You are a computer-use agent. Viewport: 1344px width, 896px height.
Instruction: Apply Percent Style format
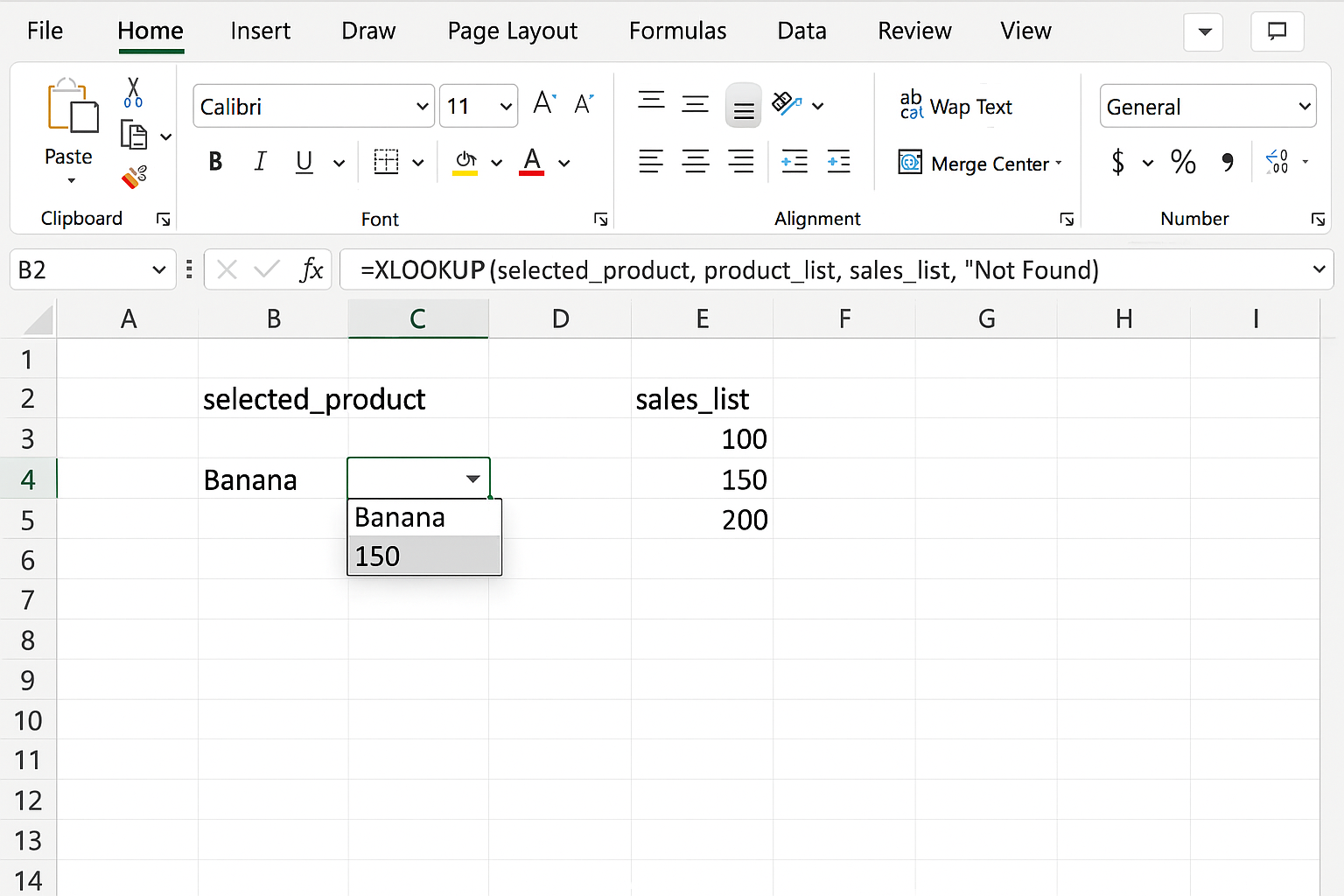[x=1183, y=162]
